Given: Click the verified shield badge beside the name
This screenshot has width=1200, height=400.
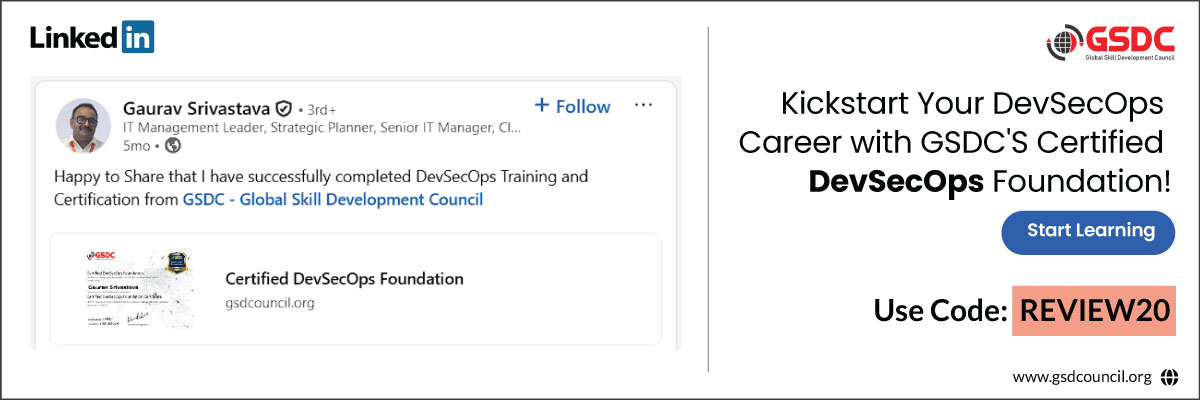Looking at the screenshot, I should (x=284, y=108).
